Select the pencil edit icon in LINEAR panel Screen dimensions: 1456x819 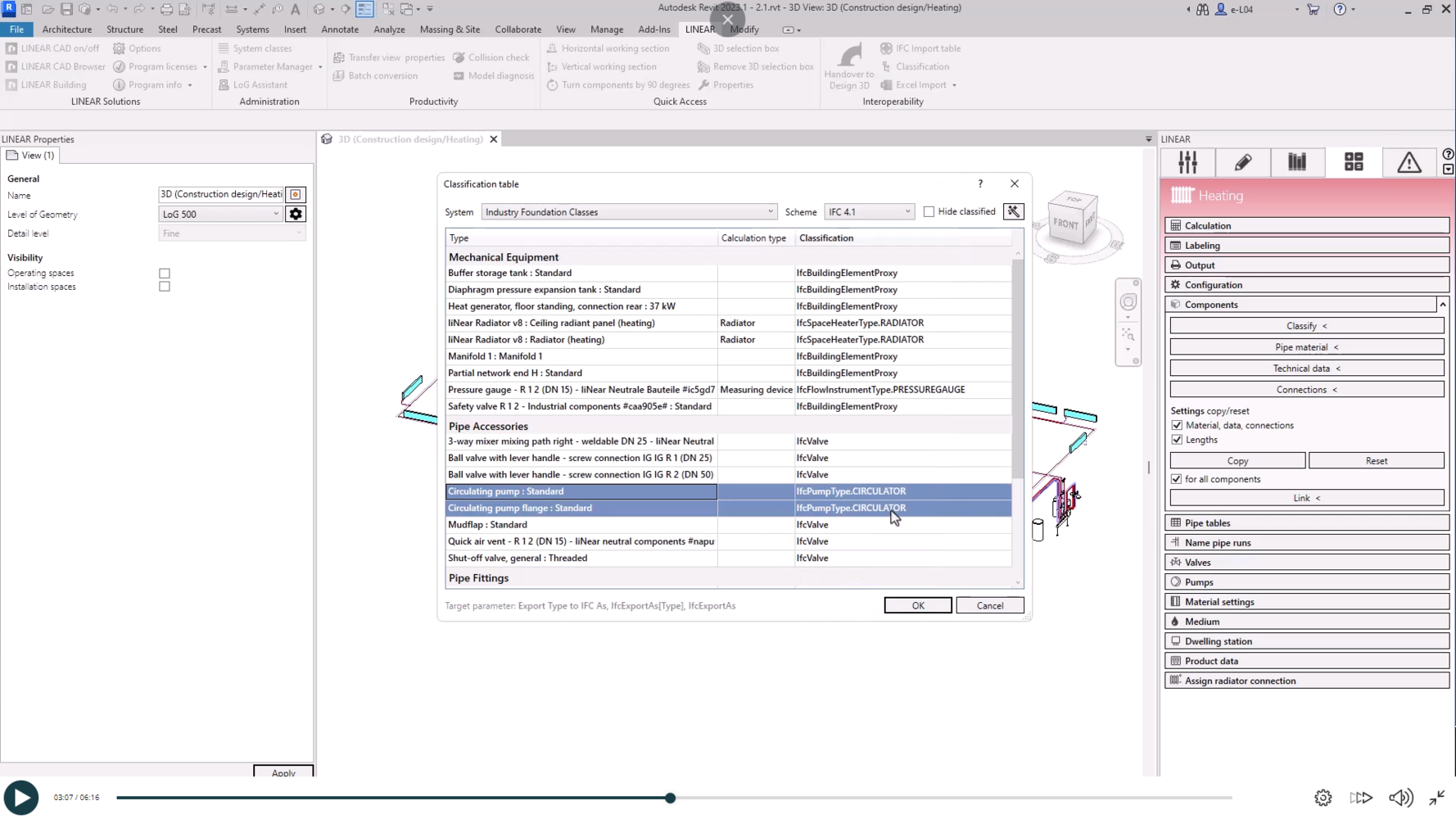pos(1242,162)
